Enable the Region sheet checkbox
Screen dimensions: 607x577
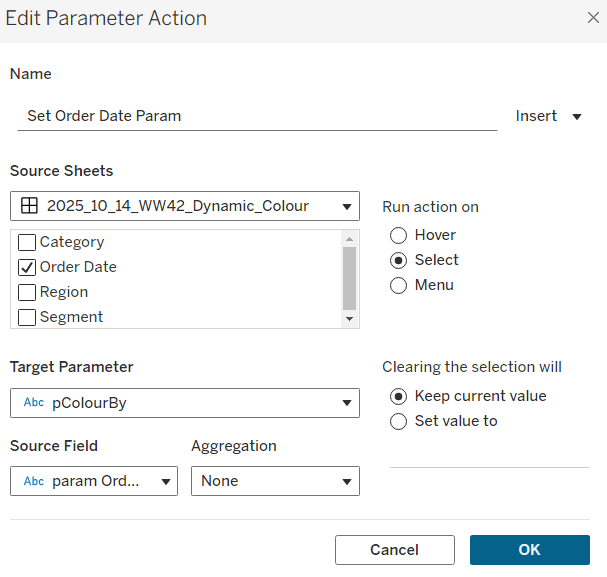tap(28, 292)
